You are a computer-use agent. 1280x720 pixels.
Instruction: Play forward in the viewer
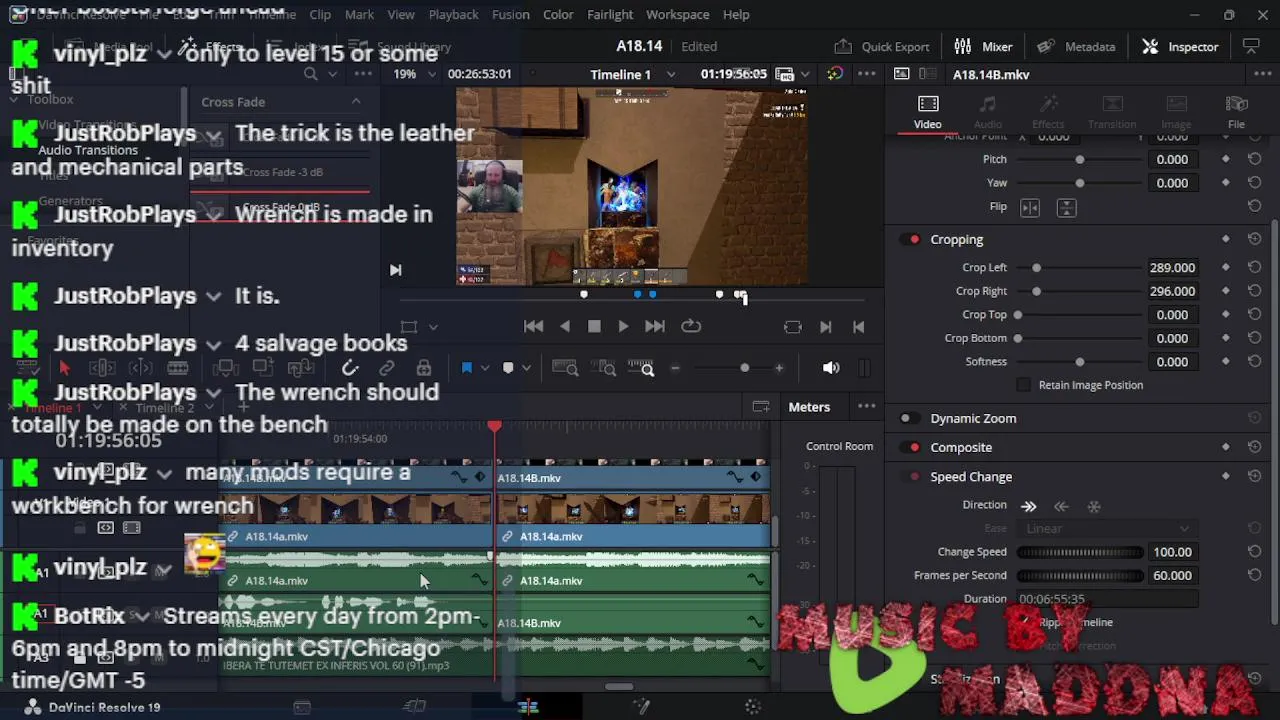click(623, 326)
